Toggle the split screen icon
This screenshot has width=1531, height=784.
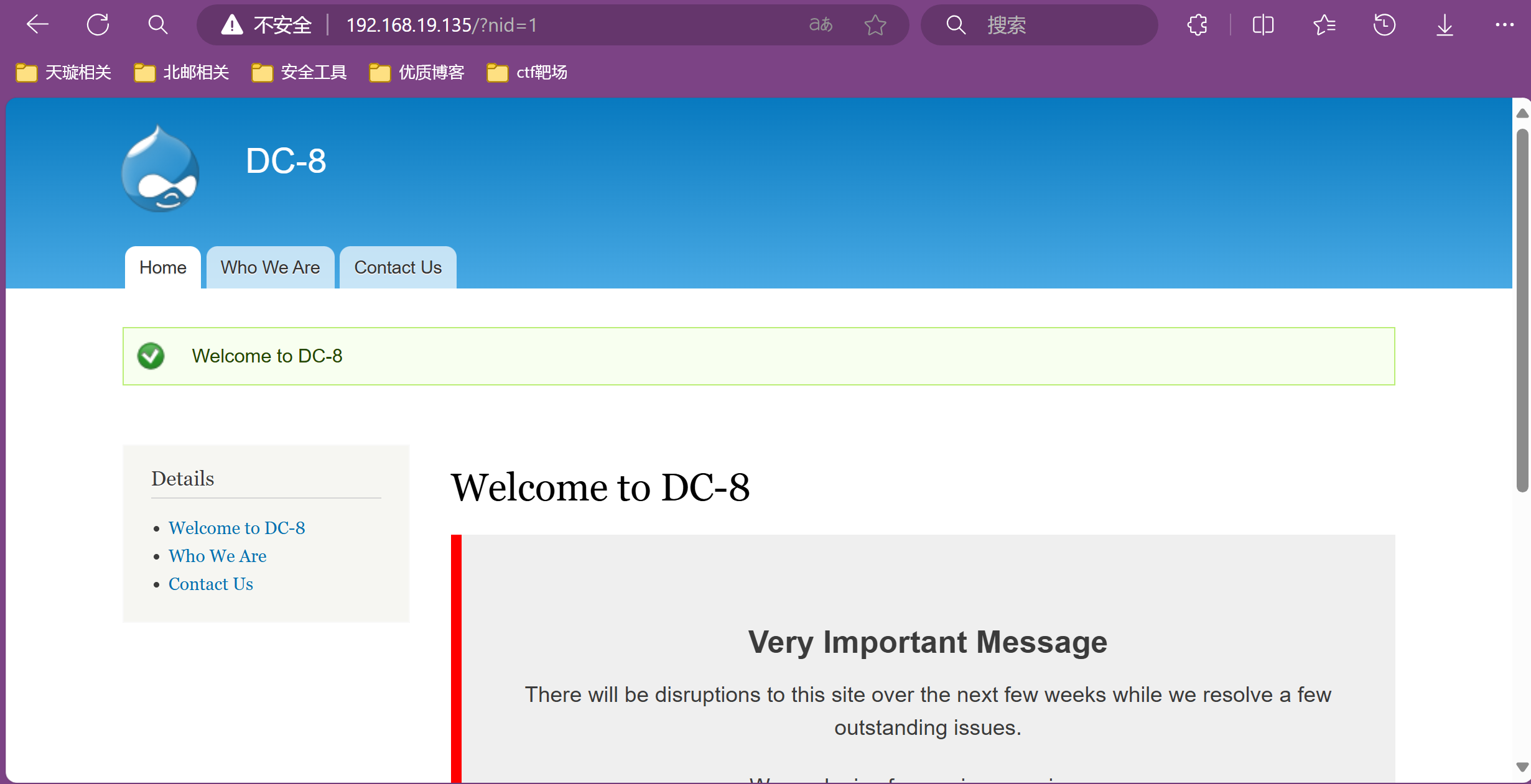point(1263,25)
